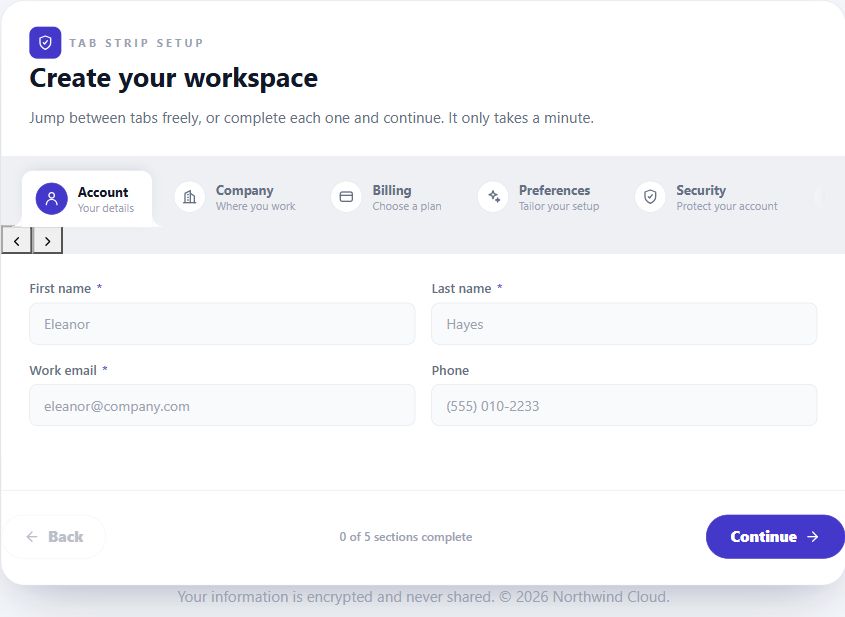Click the Continue button
The width and height of the screenshot is (845, 617).
pos(775,537)
